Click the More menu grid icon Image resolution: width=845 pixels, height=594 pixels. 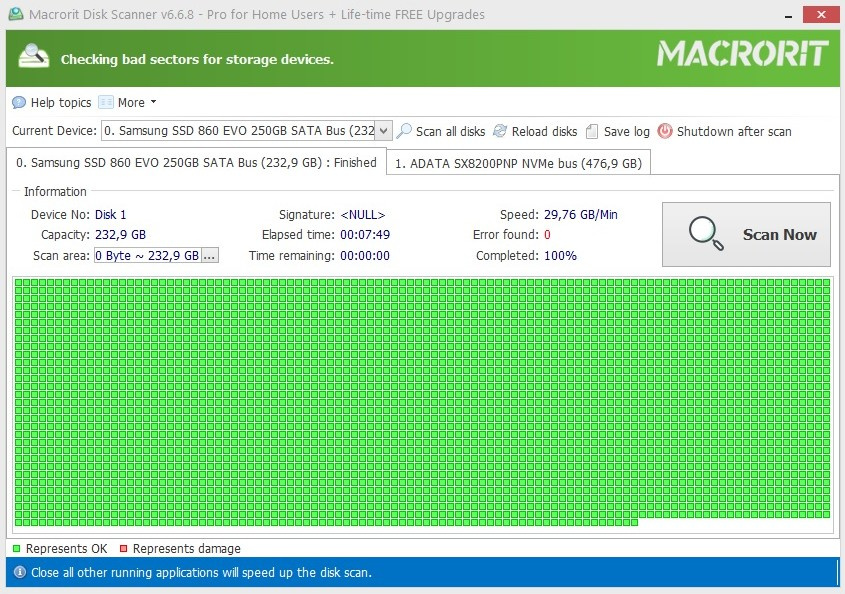pos(106,102)
